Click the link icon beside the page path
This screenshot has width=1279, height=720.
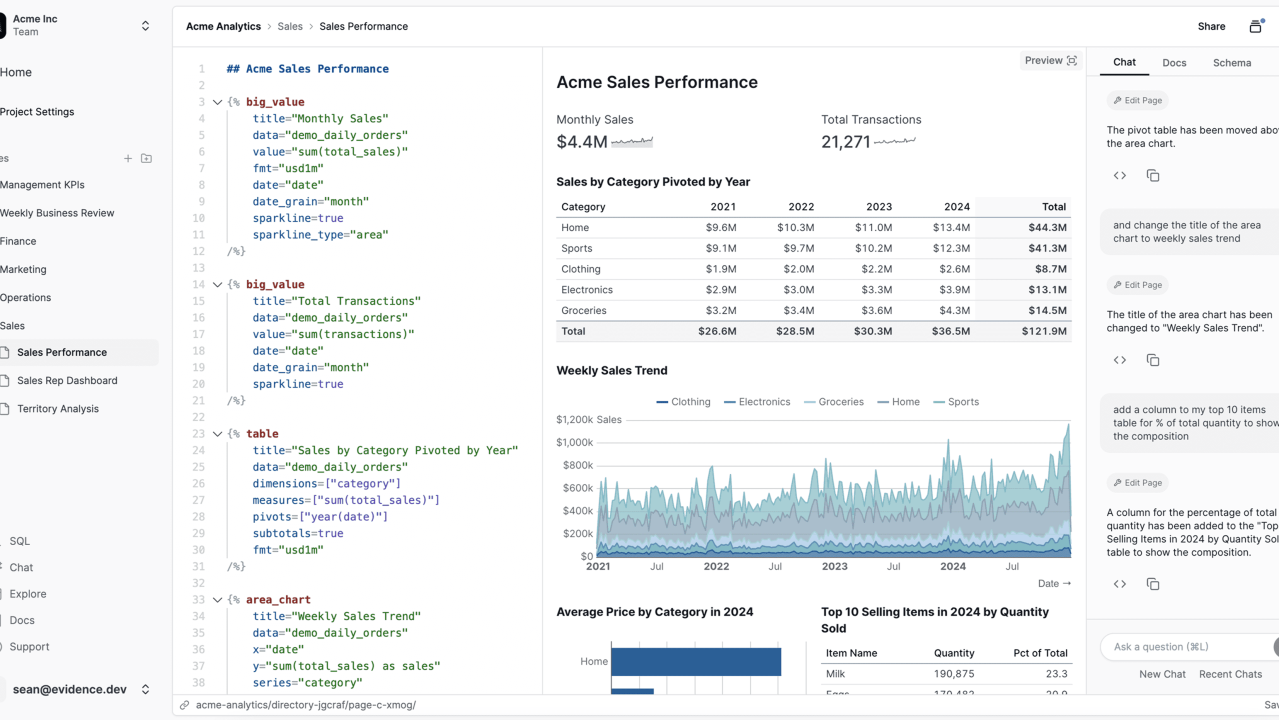pyautogui.click(x=184, y=705)
